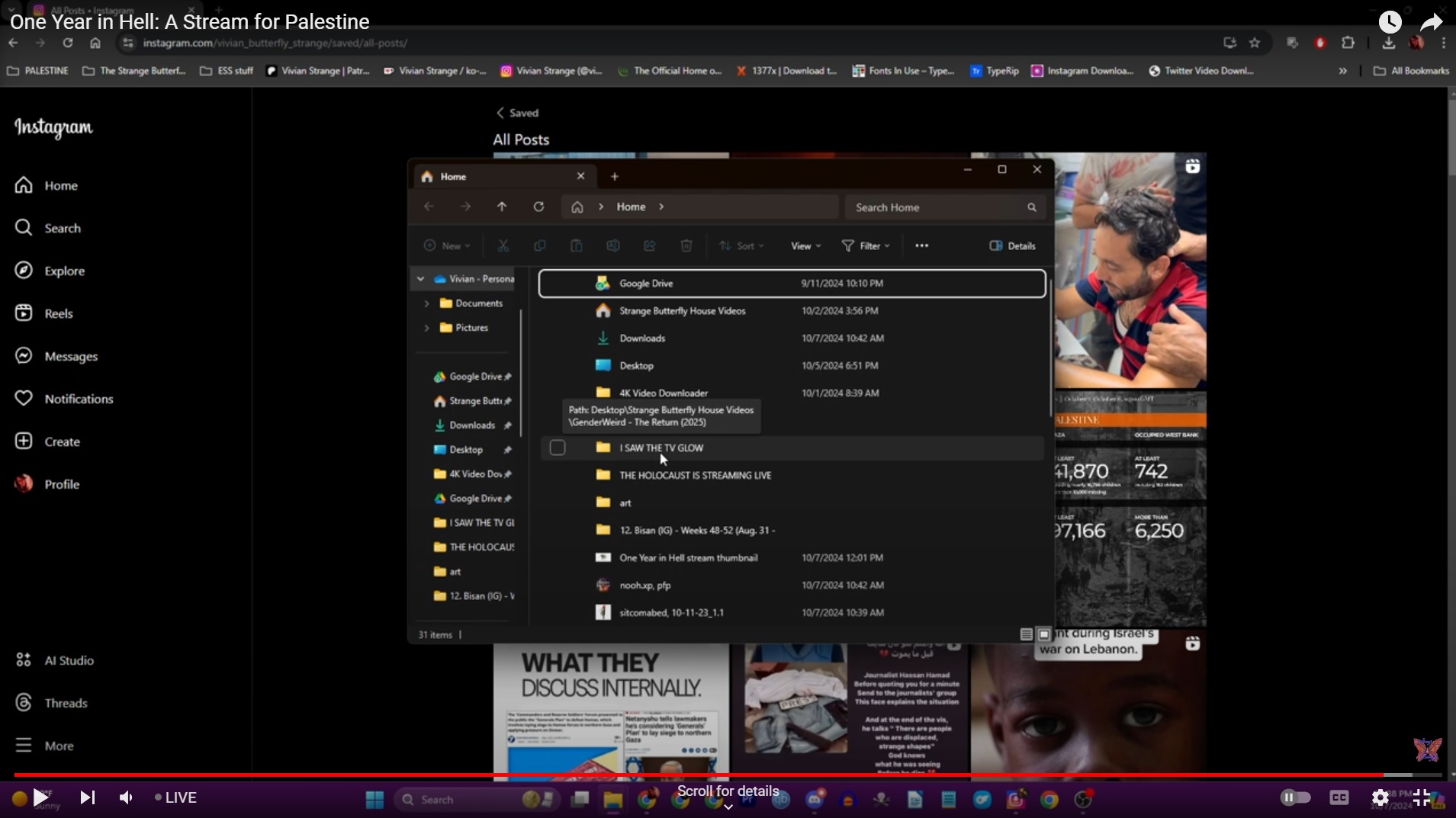The width and height of the screenshot is (1456, 818).
Task: Seek on red video progress bar
Action: tap(728, 775)
